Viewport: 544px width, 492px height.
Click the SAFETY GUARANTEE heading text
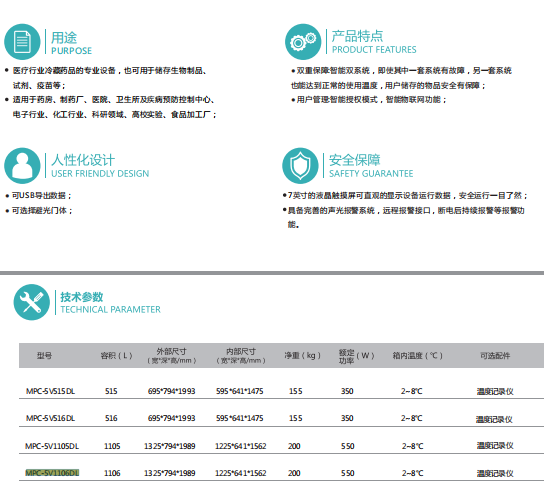click(371, 173)
